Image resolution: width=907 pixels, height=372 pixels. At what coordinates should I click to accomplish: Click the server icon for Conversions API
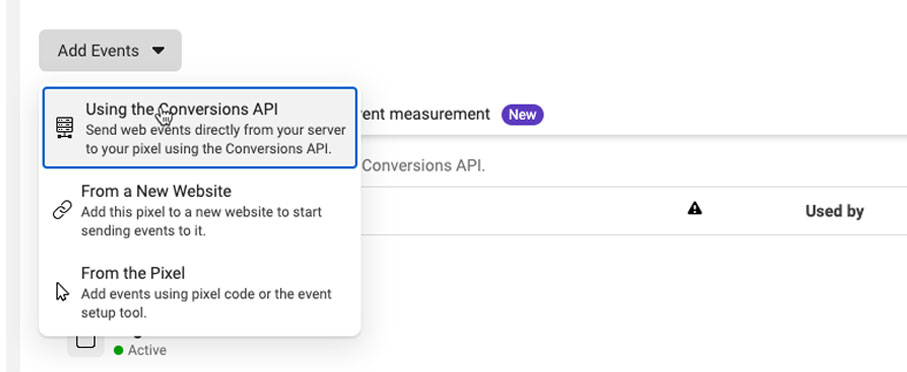(65, 128)
